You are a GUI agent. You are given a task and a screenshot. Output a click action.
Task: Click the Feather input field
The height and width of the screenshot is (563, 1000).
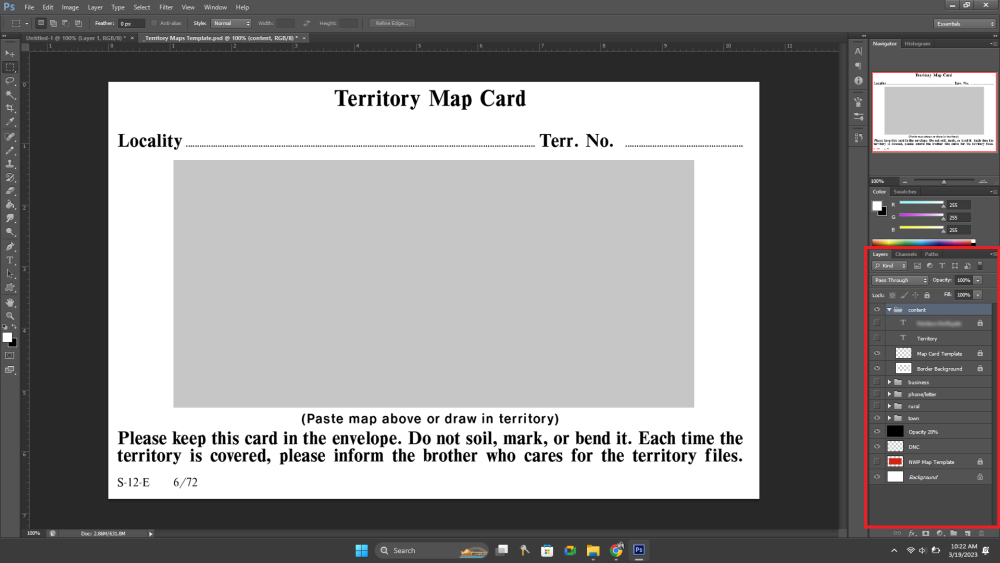131,22
